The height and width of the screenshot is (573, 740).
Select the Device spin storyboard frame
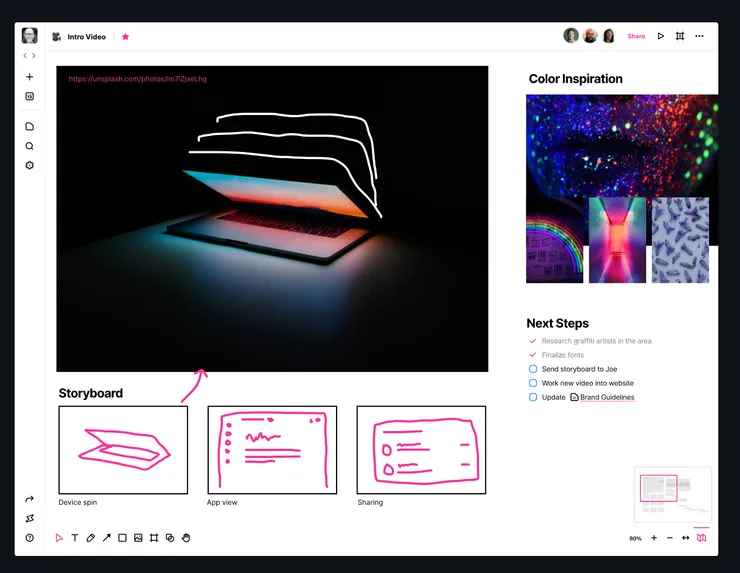point(123,450)
